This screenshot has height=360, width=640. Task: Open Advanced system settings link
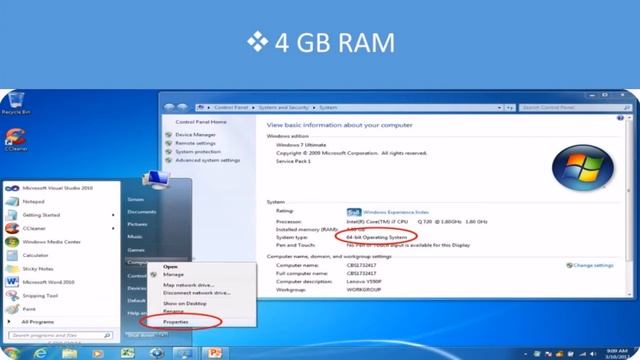(208, 160)
